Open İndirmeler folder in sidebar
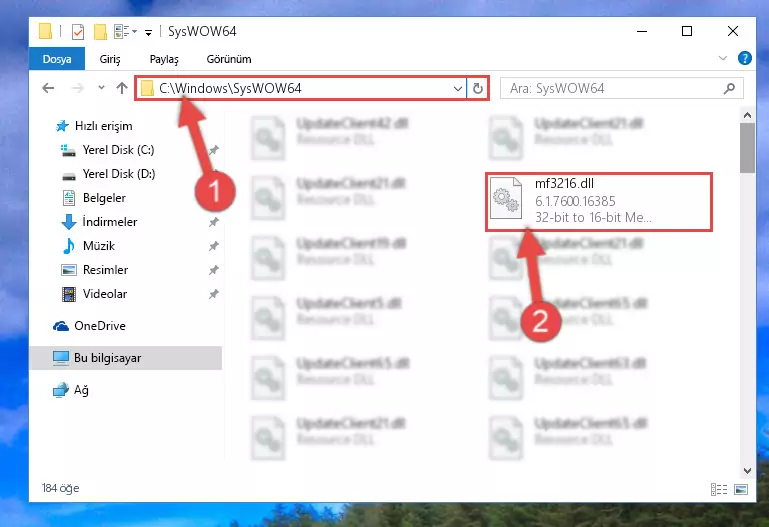769x527 pixels. [109, 222]
